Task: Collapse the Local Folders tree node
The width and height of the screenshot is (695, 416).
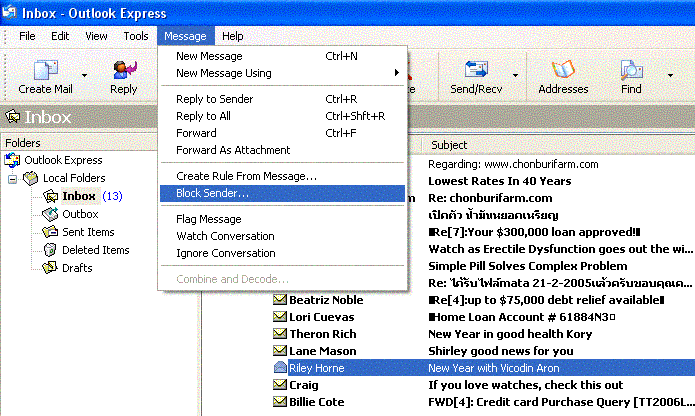Action: pos(12,179)
